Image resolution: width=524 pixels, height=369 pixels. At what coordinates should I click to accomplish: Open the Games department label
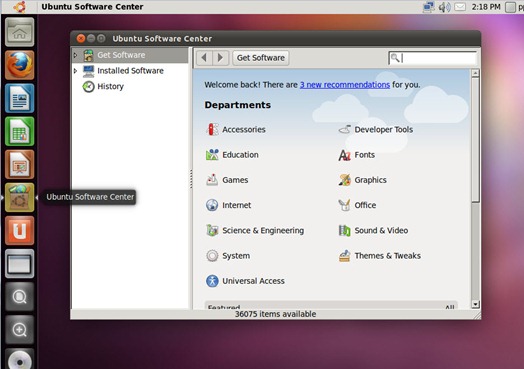(235, 180)
